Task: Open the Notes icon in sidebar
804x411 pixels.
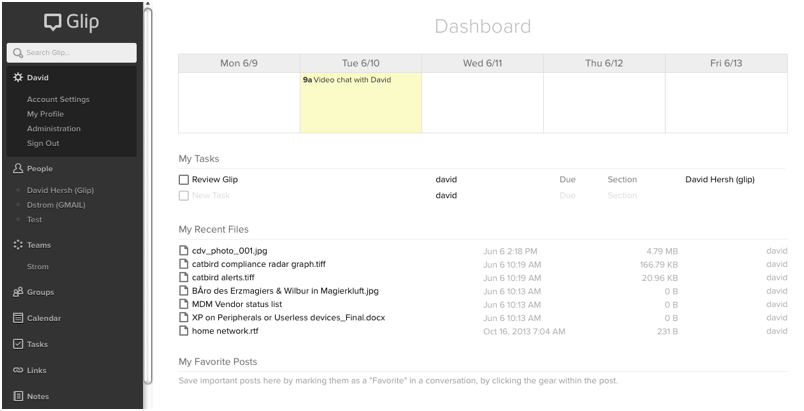Action: (18, 397)
